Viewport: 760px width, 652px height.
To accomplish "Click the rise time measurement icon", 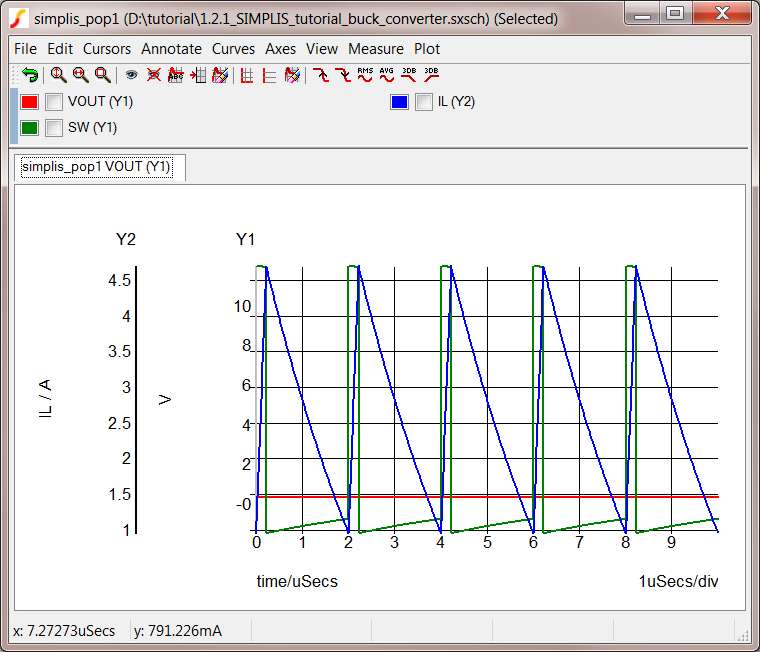I will pyautogui.click(x=320, y=75).
